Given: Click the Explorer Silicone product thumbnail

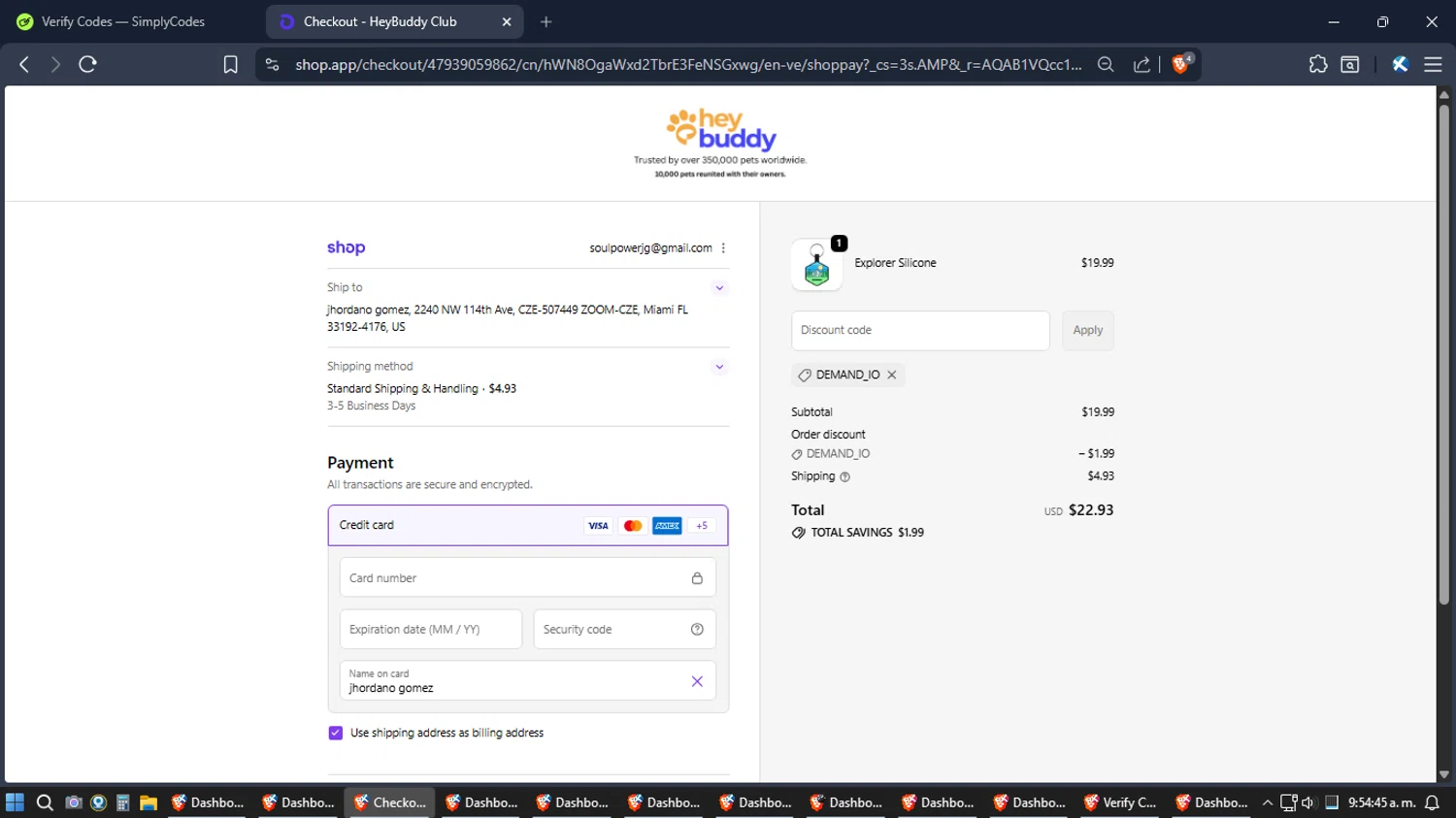Looking at the screenshot, I should click(x=817, y=265).
